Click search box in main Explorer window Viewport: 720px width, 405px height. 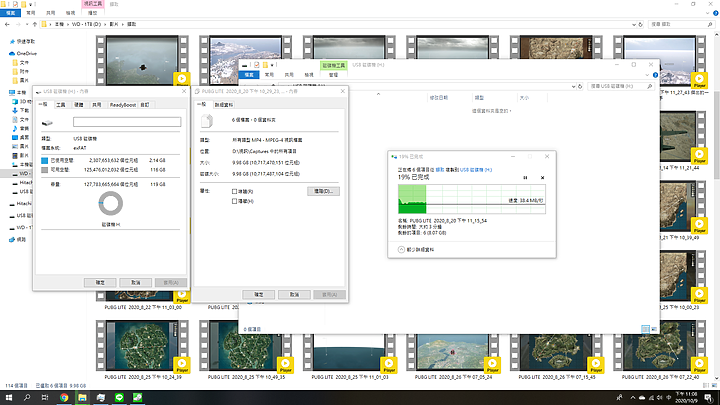click(680, 24)
